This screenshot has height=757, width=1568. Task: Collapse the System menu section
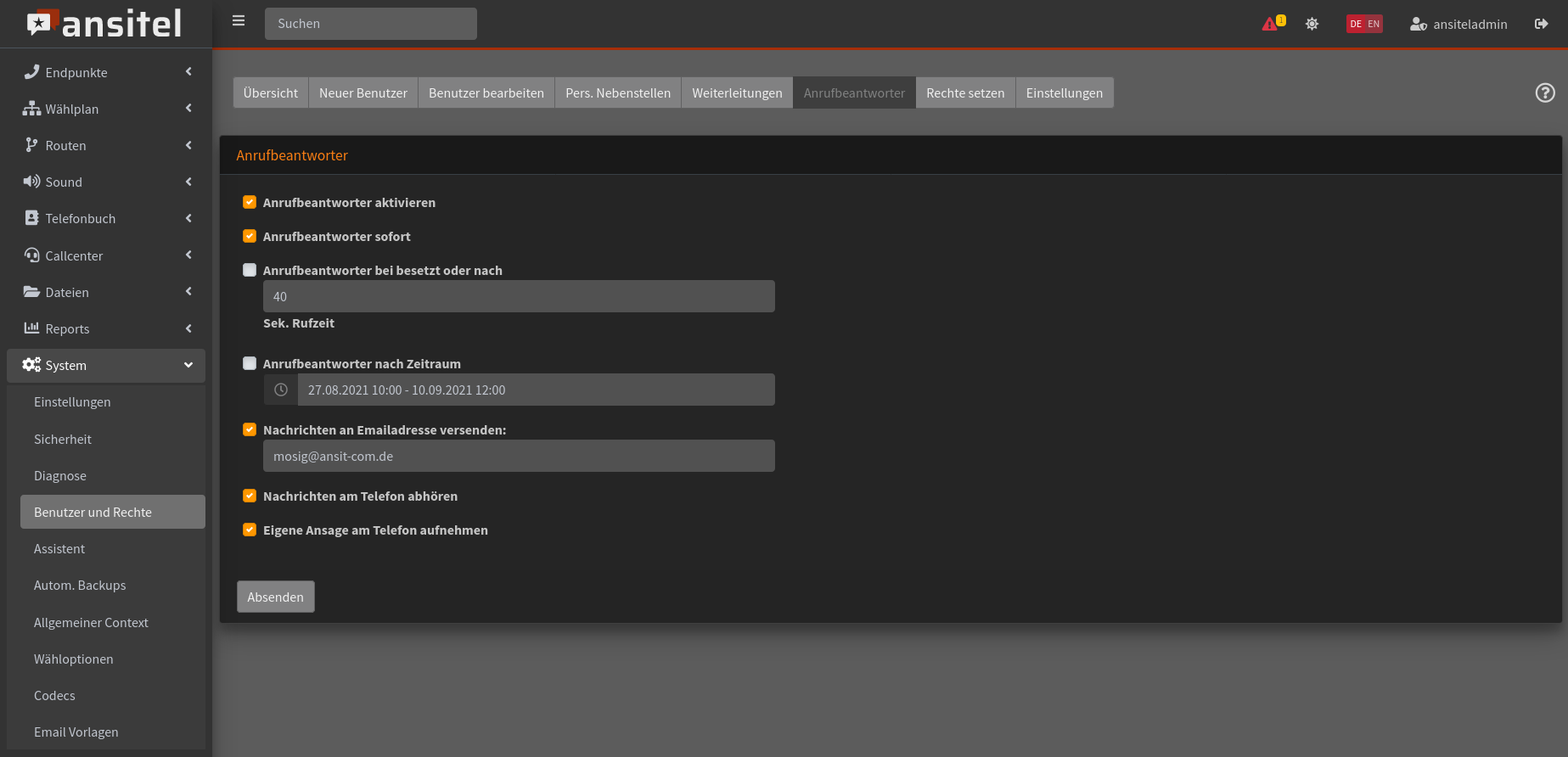pos(106,366)
